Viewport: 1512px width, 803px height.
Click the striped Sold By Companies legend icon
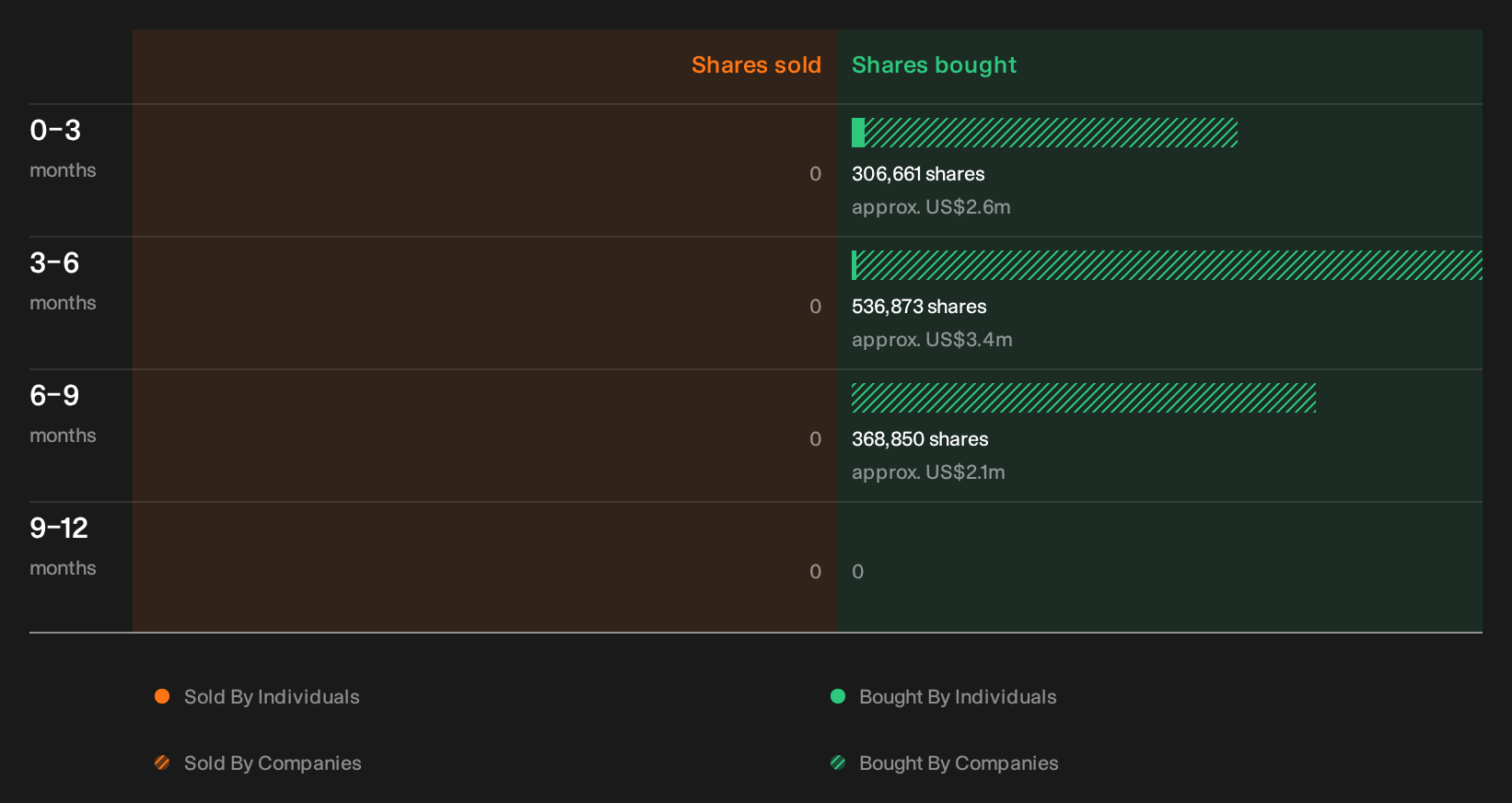coord(162,762)
